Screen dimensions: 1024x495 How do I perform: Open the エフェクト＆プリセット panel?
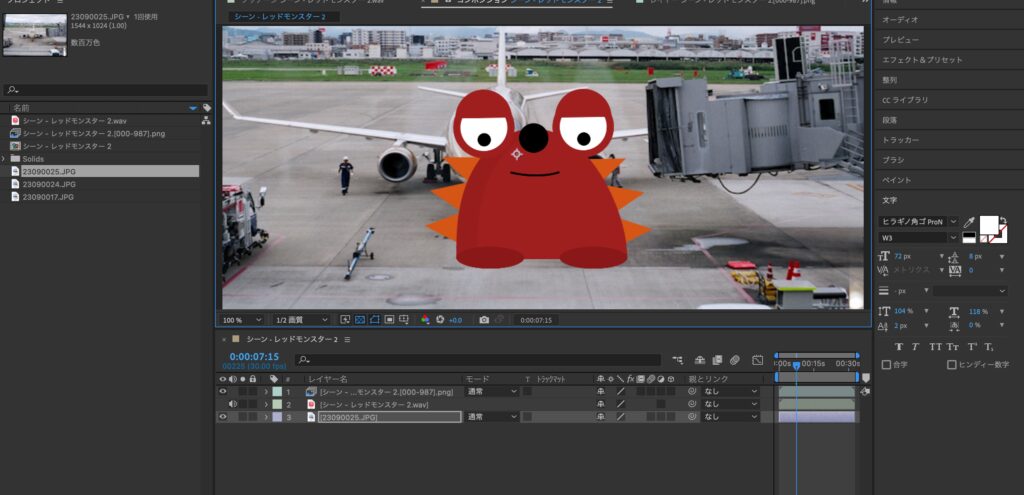coord(921,60)
